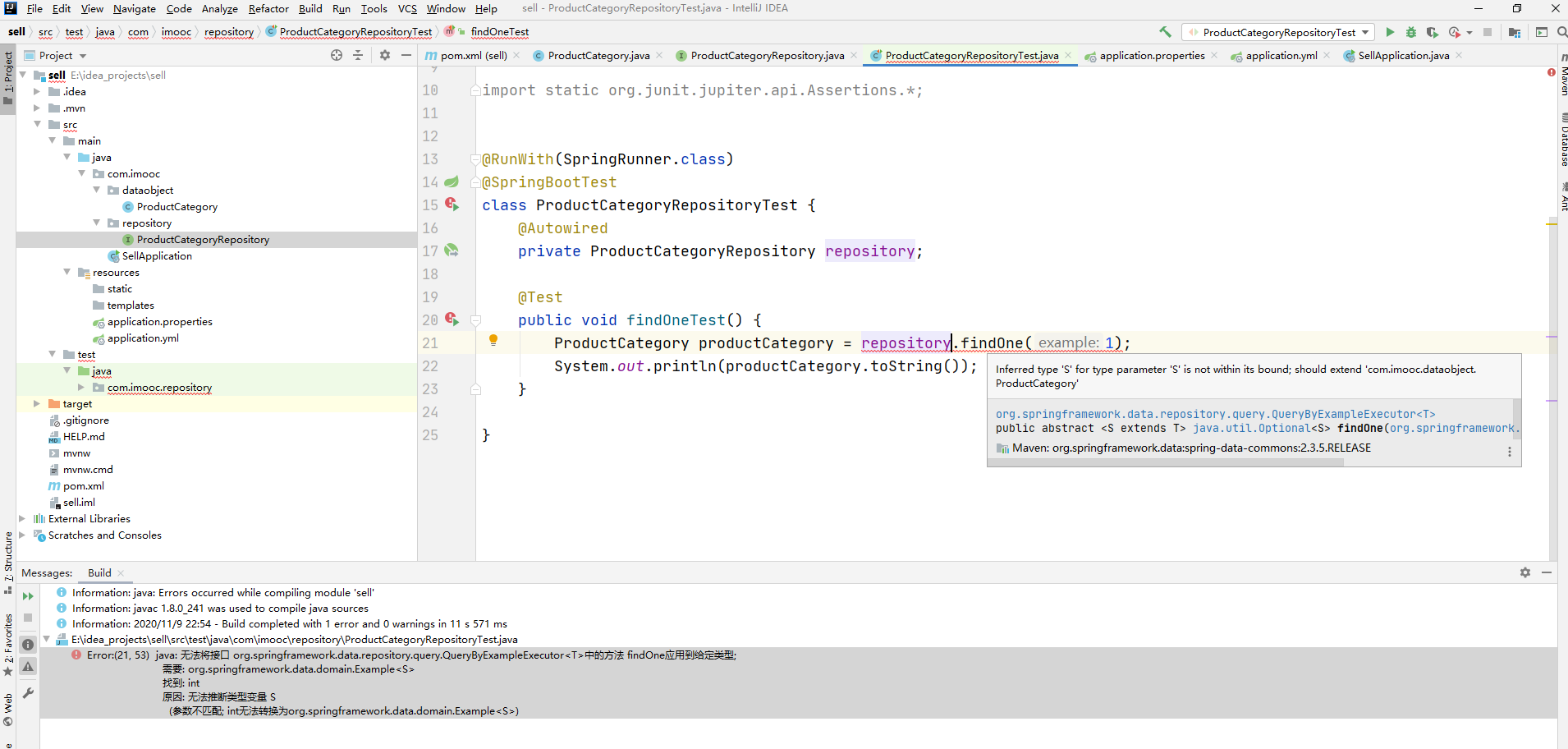Expand External Libraries node
Screen dimensions: 1568x749
(x=22, y=518)
